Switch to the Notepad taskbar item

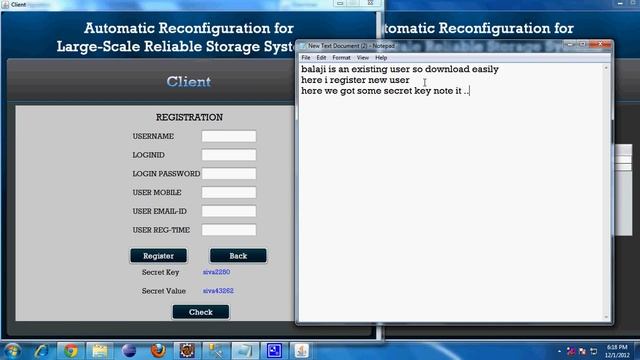click(245, 351)
